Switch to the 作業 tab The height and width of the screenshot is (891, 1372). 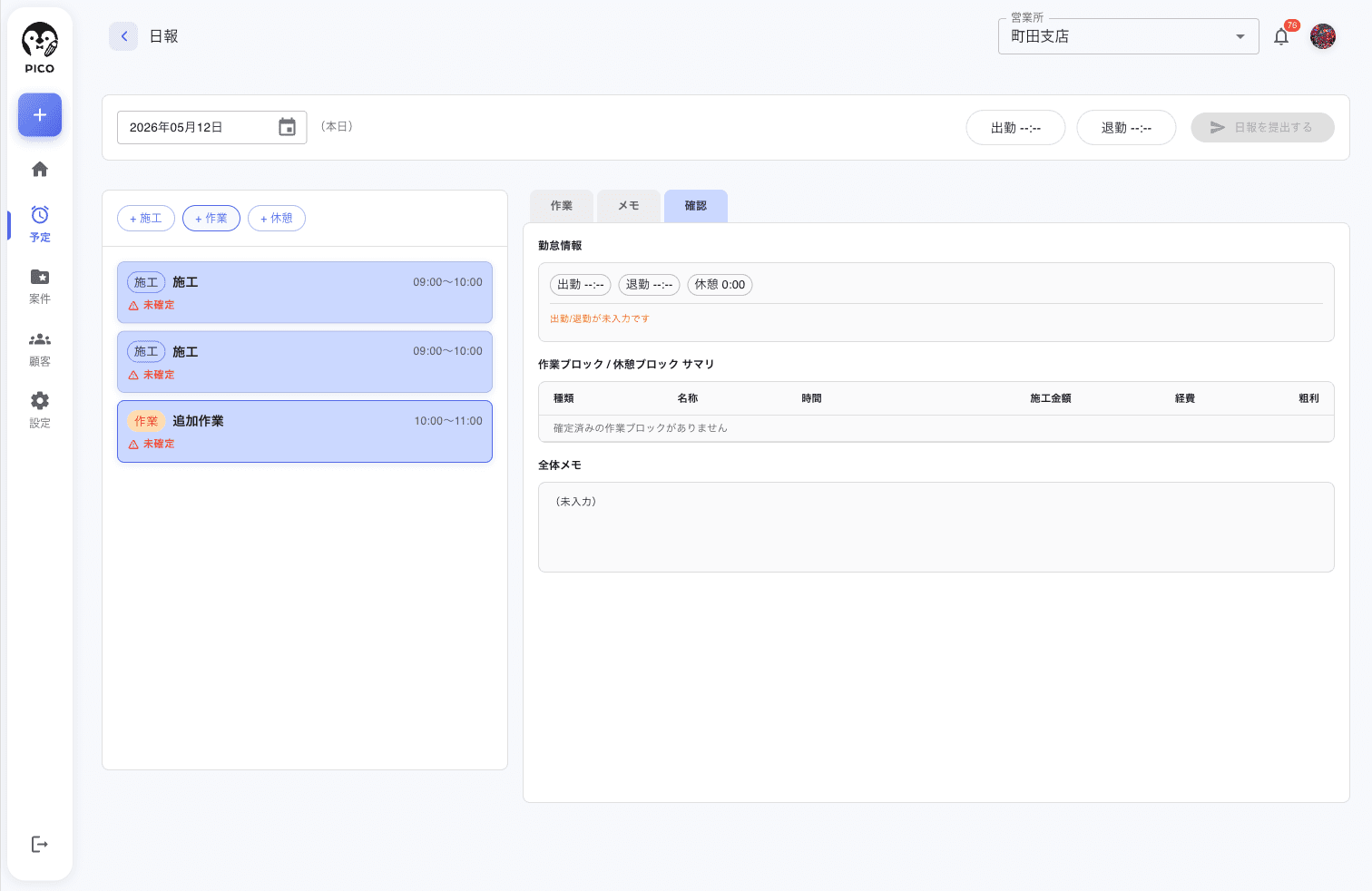(562, 206)
